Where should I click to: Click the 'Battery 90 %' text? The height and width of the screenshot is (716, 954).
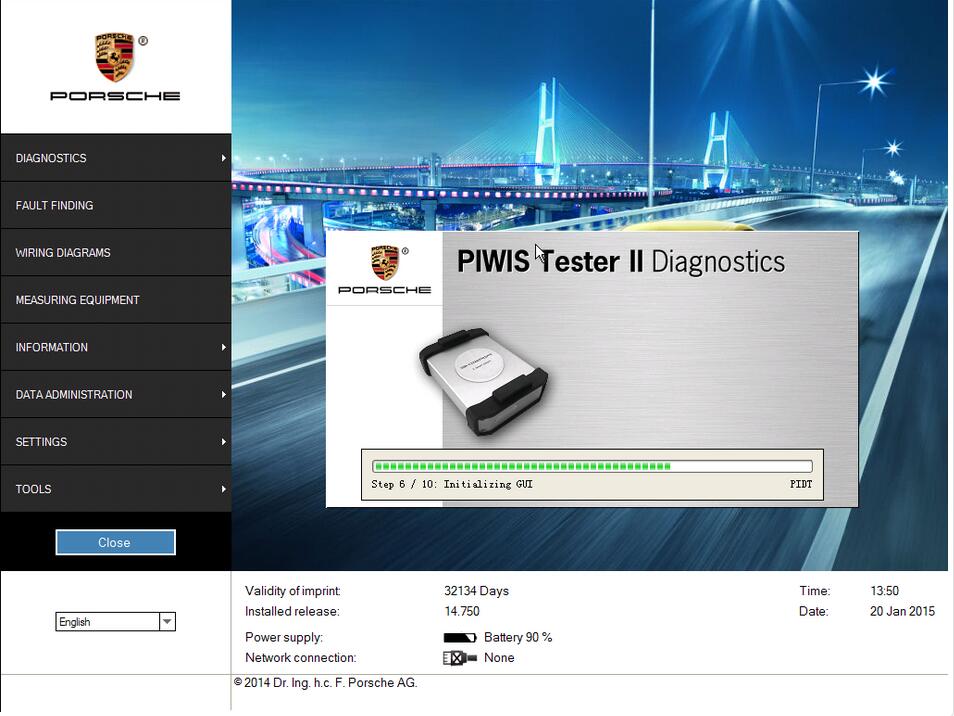coord(518,638)
